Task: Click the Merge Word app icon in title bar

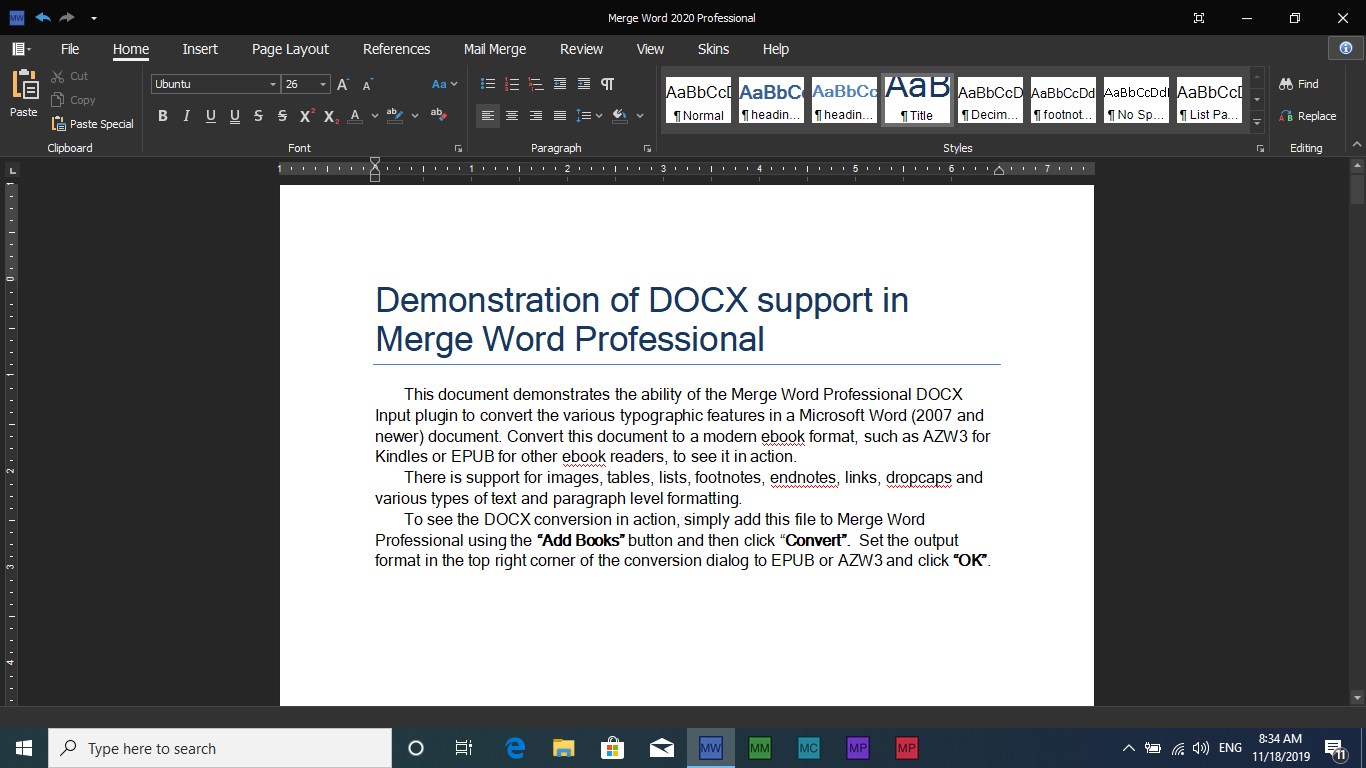Action: [16, 18]
